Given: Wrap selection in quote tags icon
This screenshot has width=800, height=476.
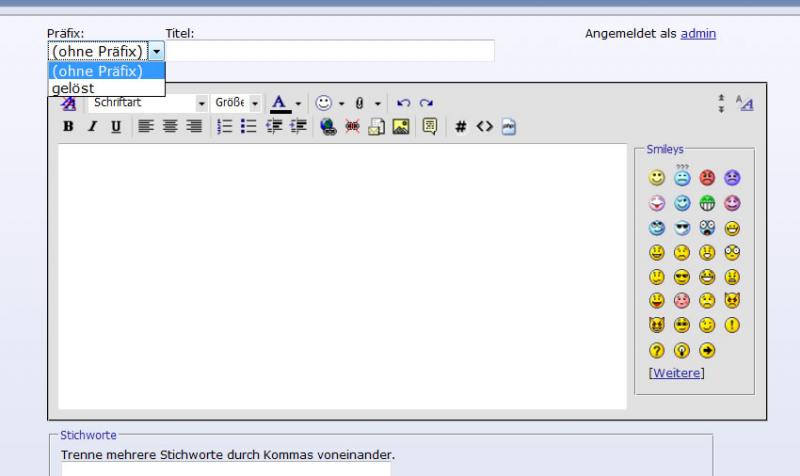Looking at the screenshot, I should 430,127.
